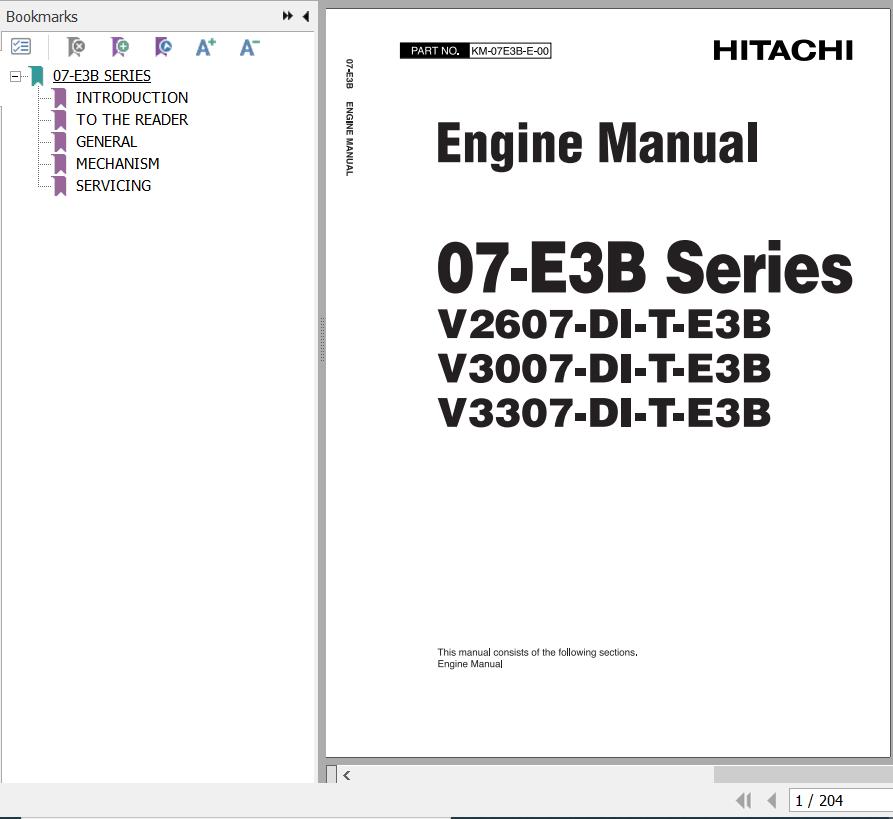Click the delete bookmark icon
This screenshot has height=819, width=893.
(76, 47)
